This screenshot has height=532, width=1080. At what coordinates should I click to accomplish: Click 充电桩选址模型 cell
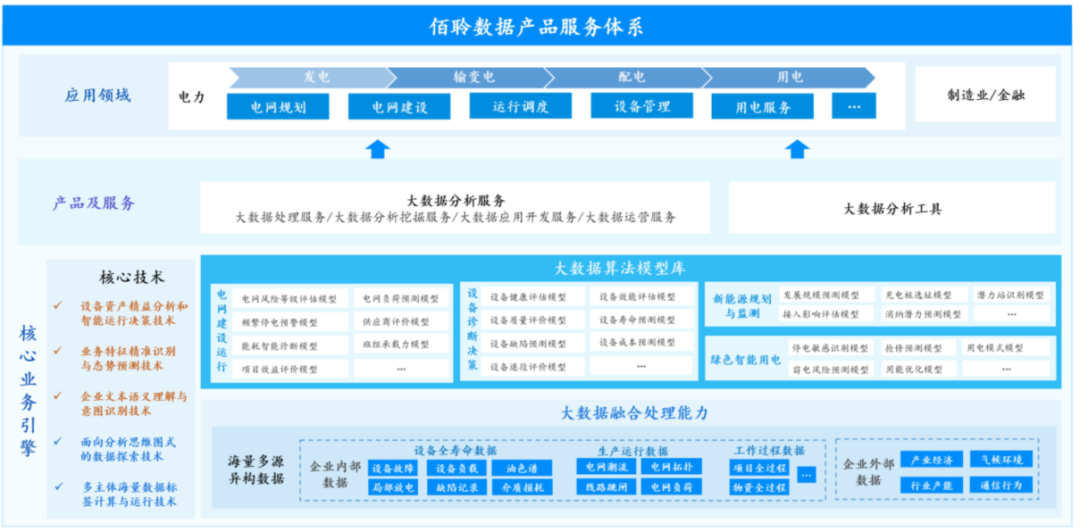(924, 295)
